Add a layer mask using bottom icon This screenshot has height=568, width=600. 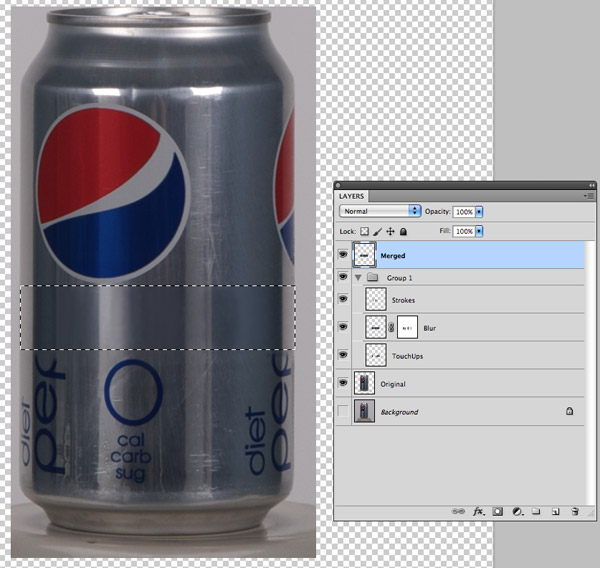[497, 511]
